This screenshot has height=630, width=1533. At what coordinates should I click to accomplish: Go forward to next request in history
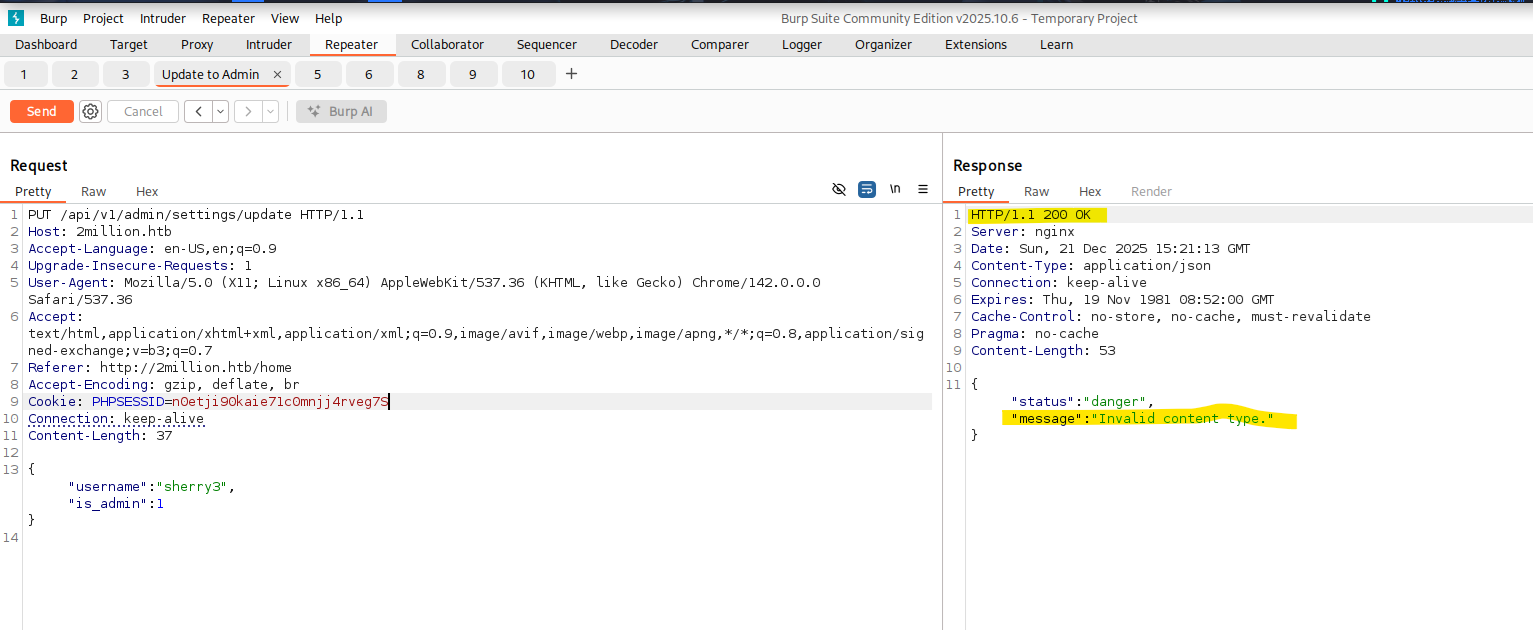coord(247,111)
